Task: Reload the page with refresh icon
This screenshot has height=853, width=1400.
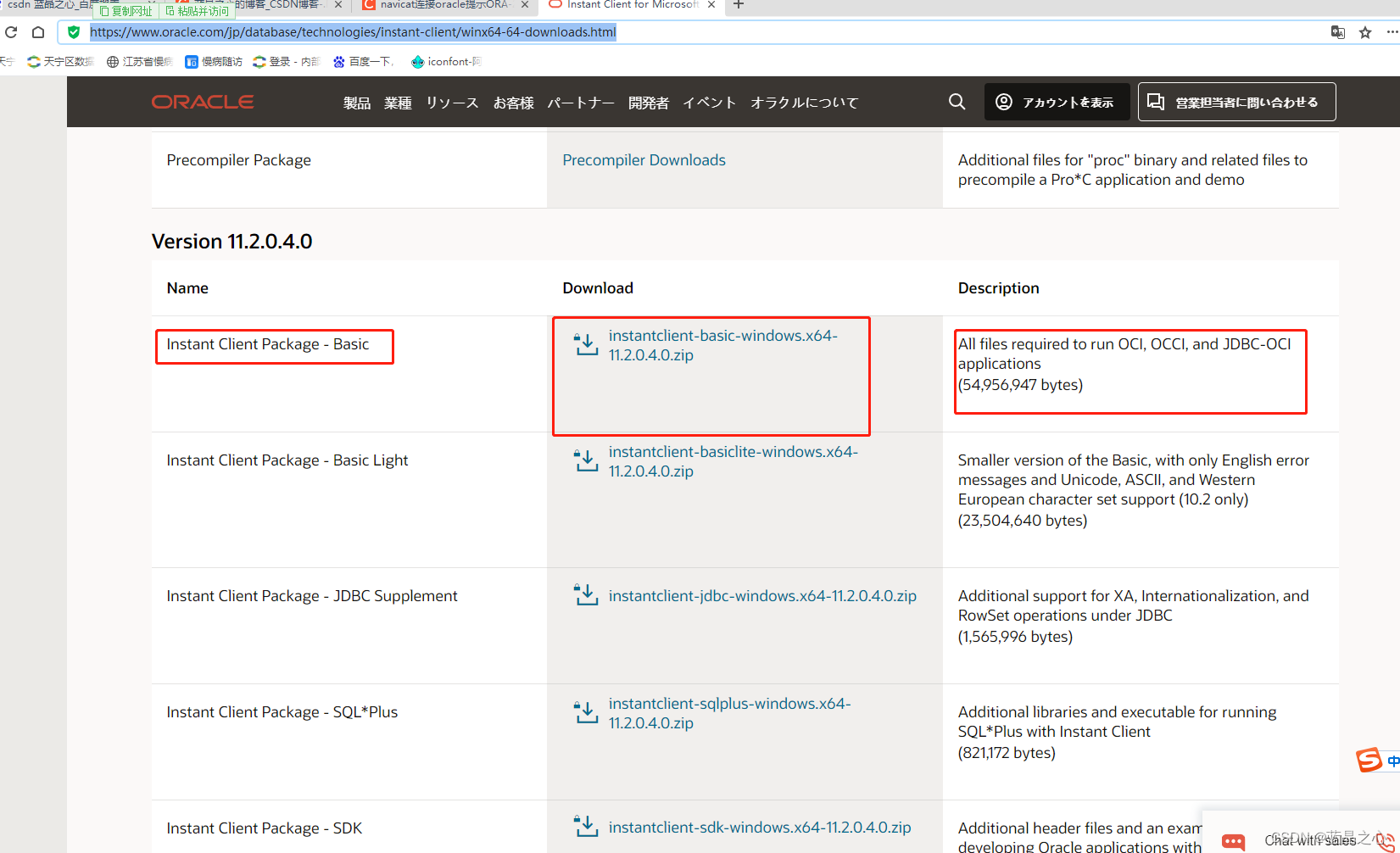Action: coord(11,32)
